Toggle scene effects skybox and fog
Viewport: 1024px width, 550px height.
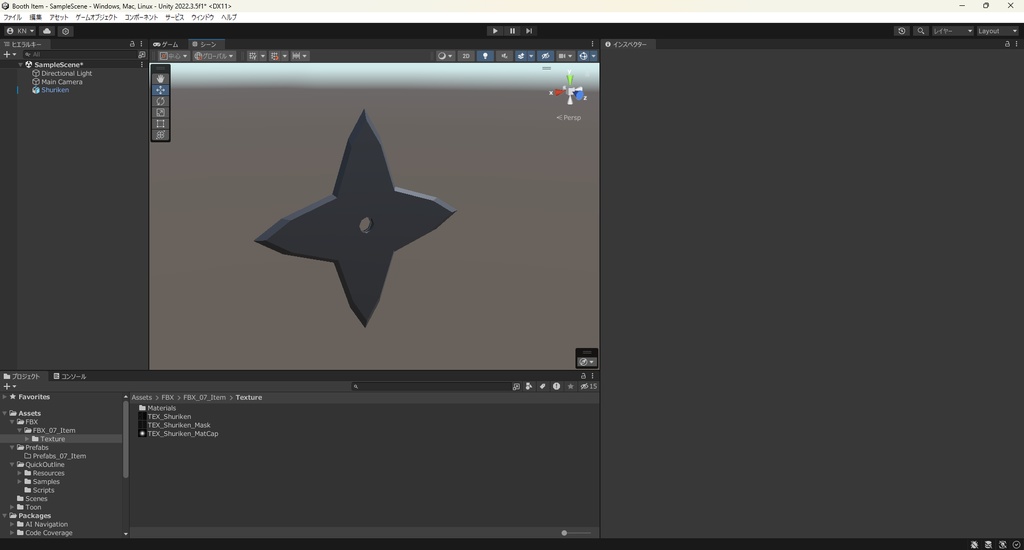pos(521,56)
